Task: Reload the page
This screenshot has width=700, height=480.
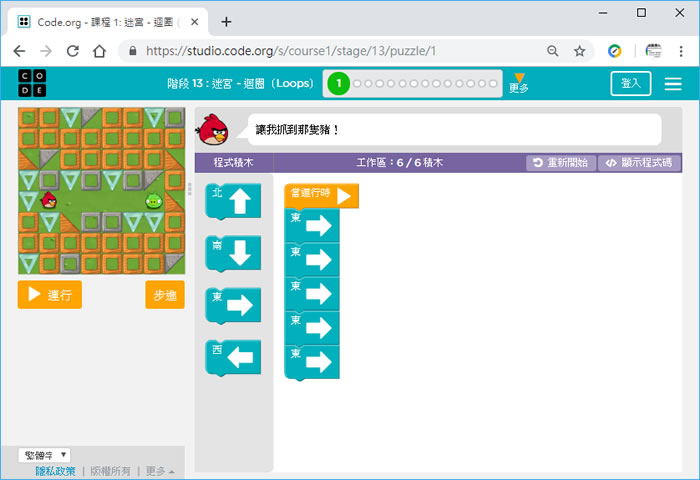Action: click(x=73, y=51)
